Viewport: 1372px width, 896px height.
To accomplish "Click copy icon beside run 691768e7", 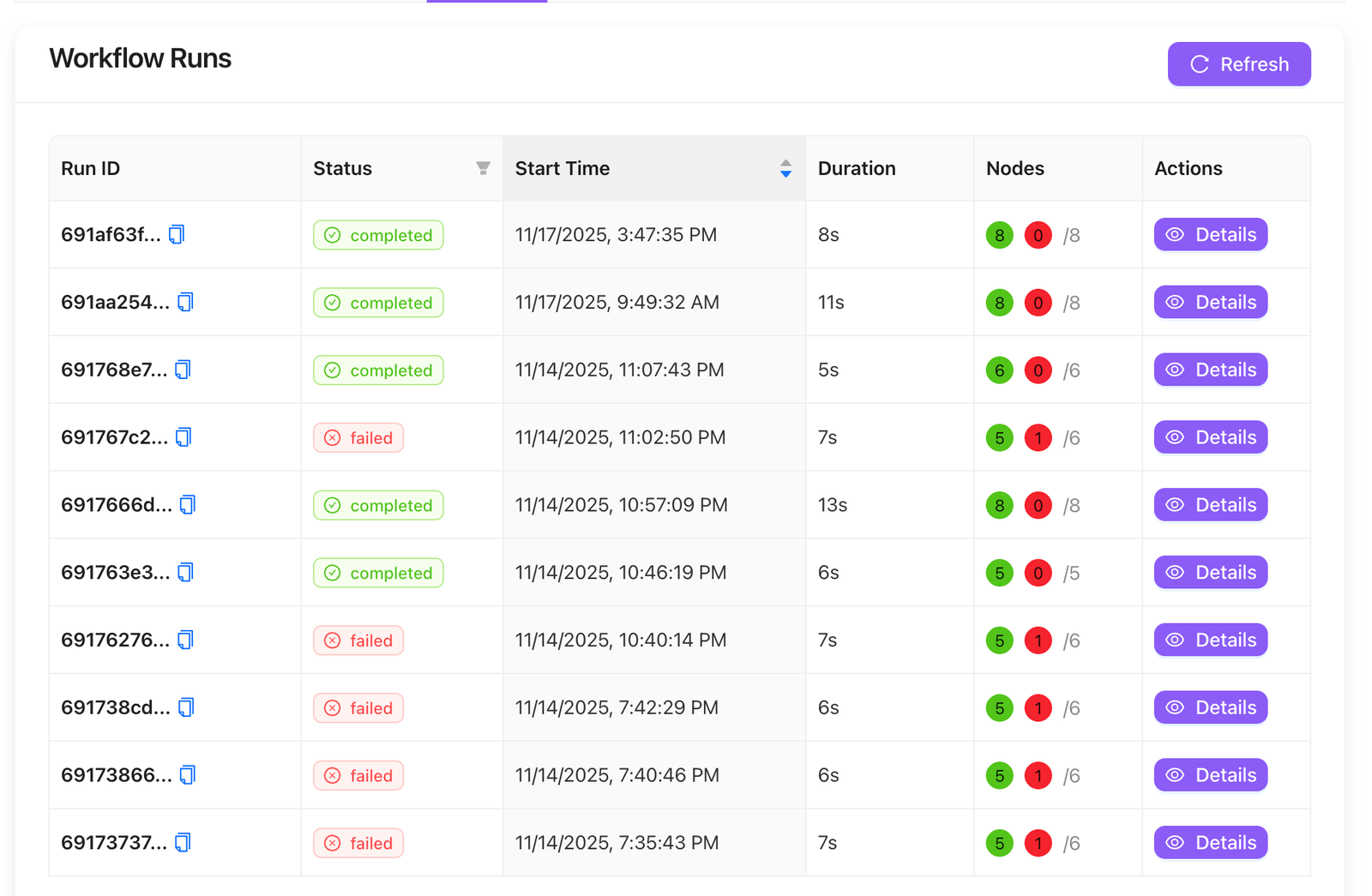I will (183, 370).
